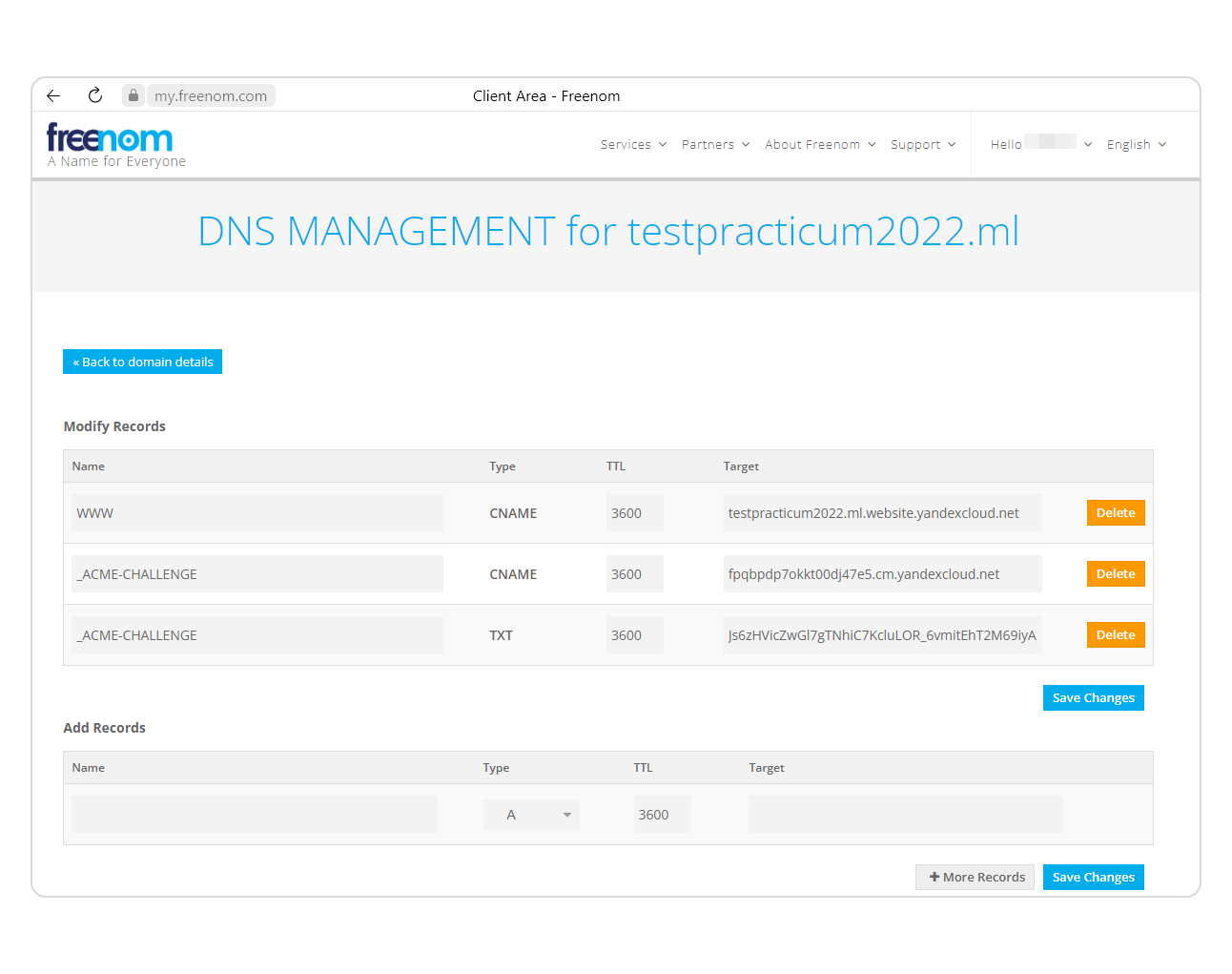Click the TXT type label
The image size is (1232, 974).
(501, 635)
